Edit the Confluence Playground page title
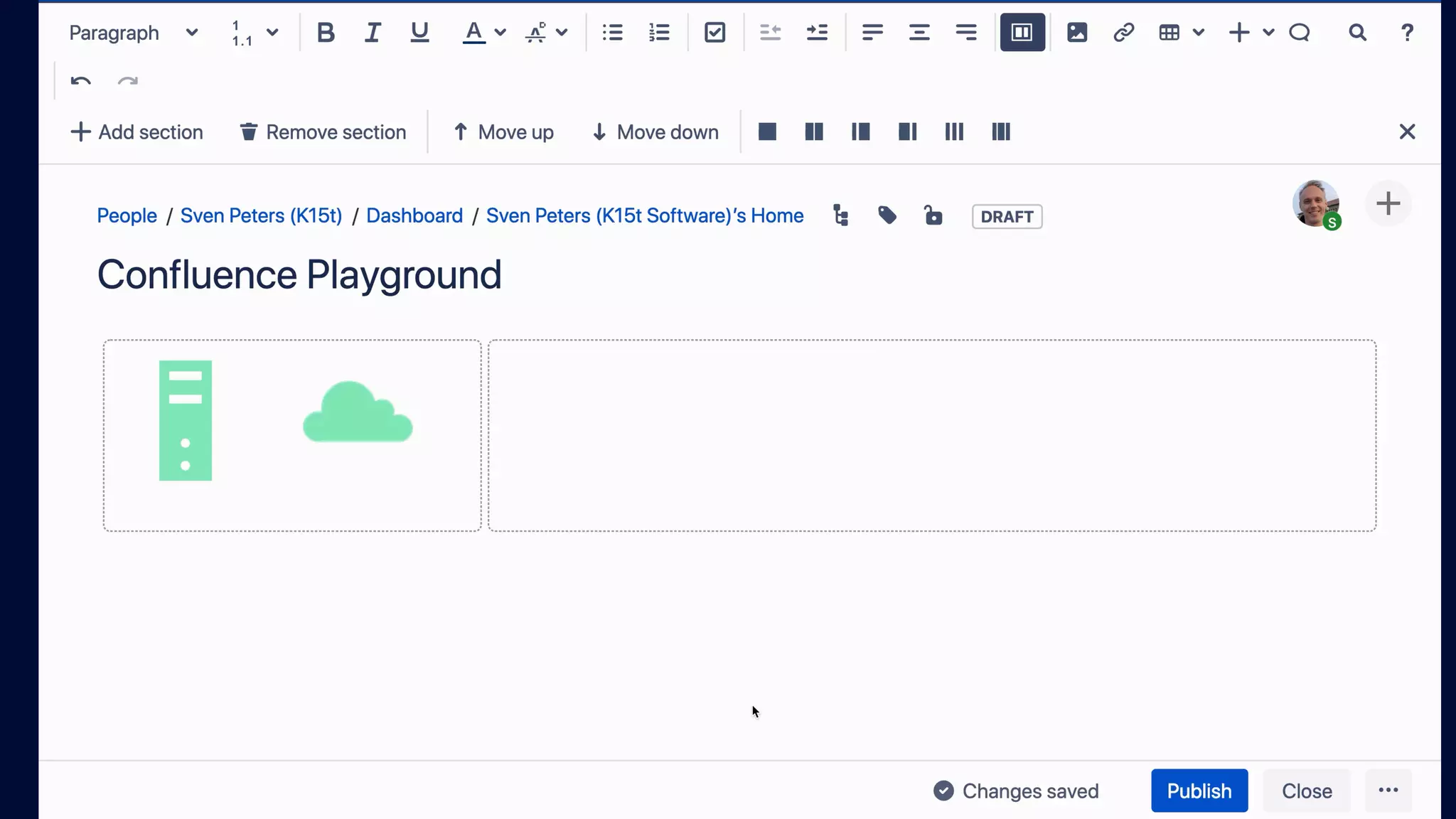 click(x=299, y=274)
